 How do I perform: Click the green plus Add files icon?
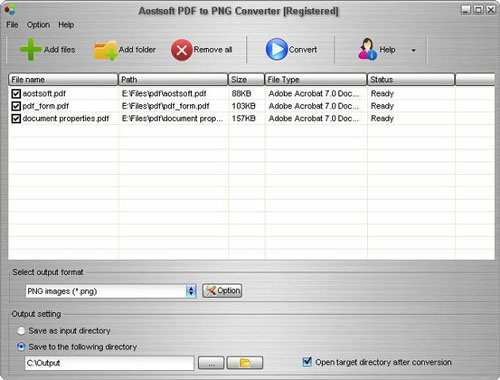click(x=30, y=49)
